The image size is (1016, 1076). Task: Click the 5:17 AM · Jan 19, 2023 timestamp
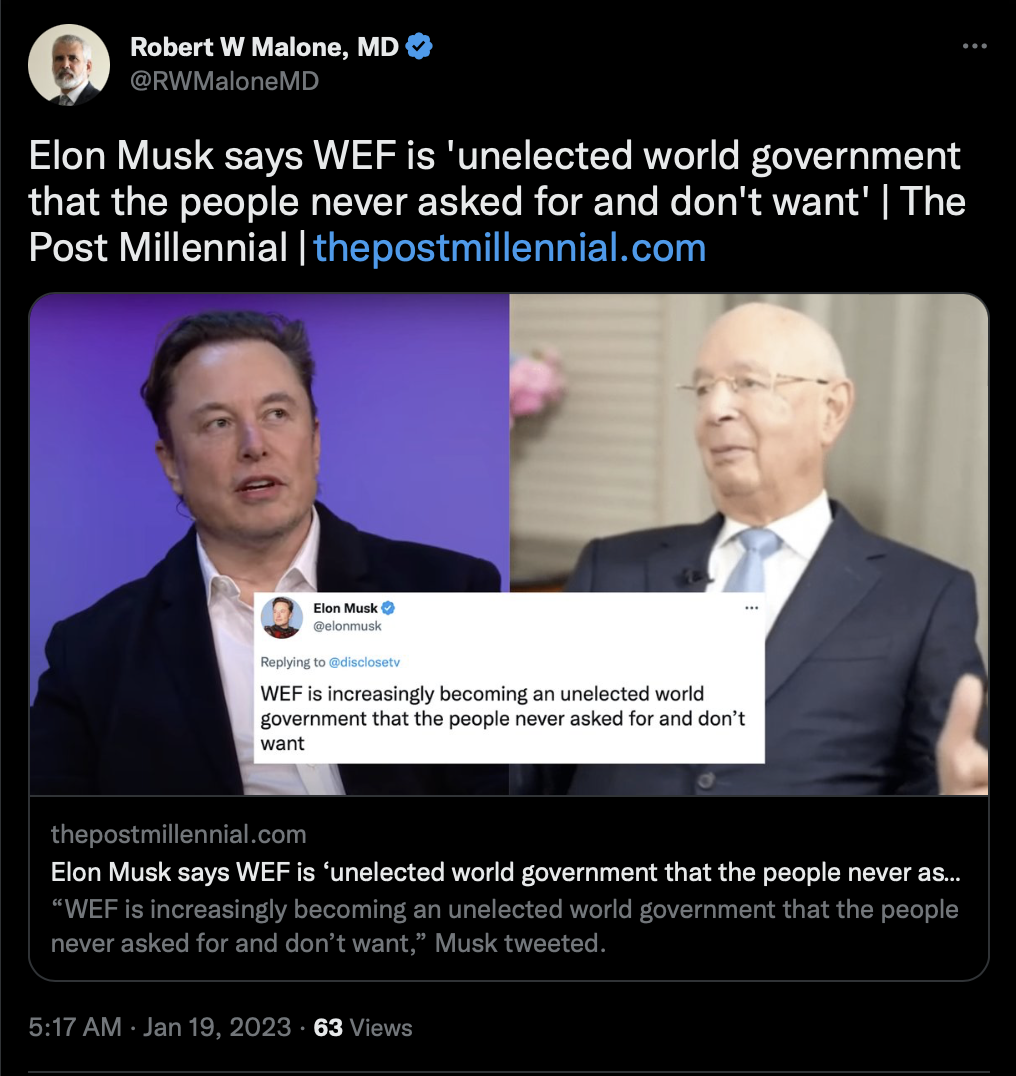coord(160,1027)
